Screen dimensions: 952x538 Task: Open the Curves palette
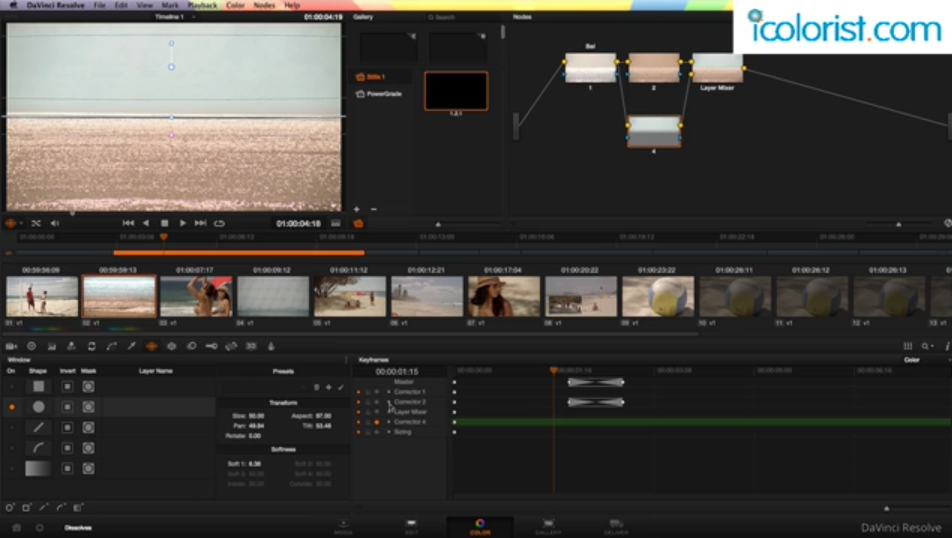[111, 346]
